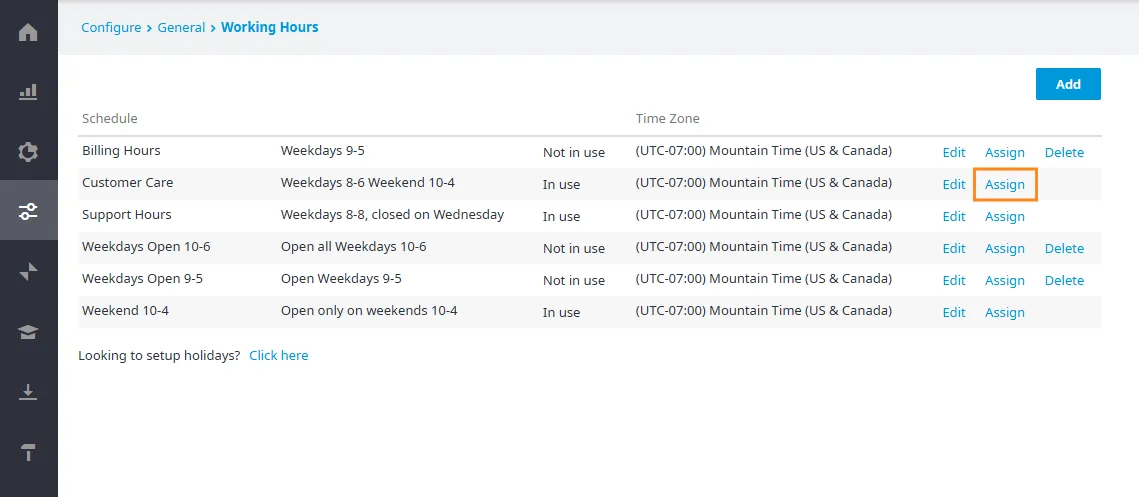Click the gear settings sidebar icon
The height and width of the screenshot is (497, 1139).
pyautogui.click(x=28, y=152)
